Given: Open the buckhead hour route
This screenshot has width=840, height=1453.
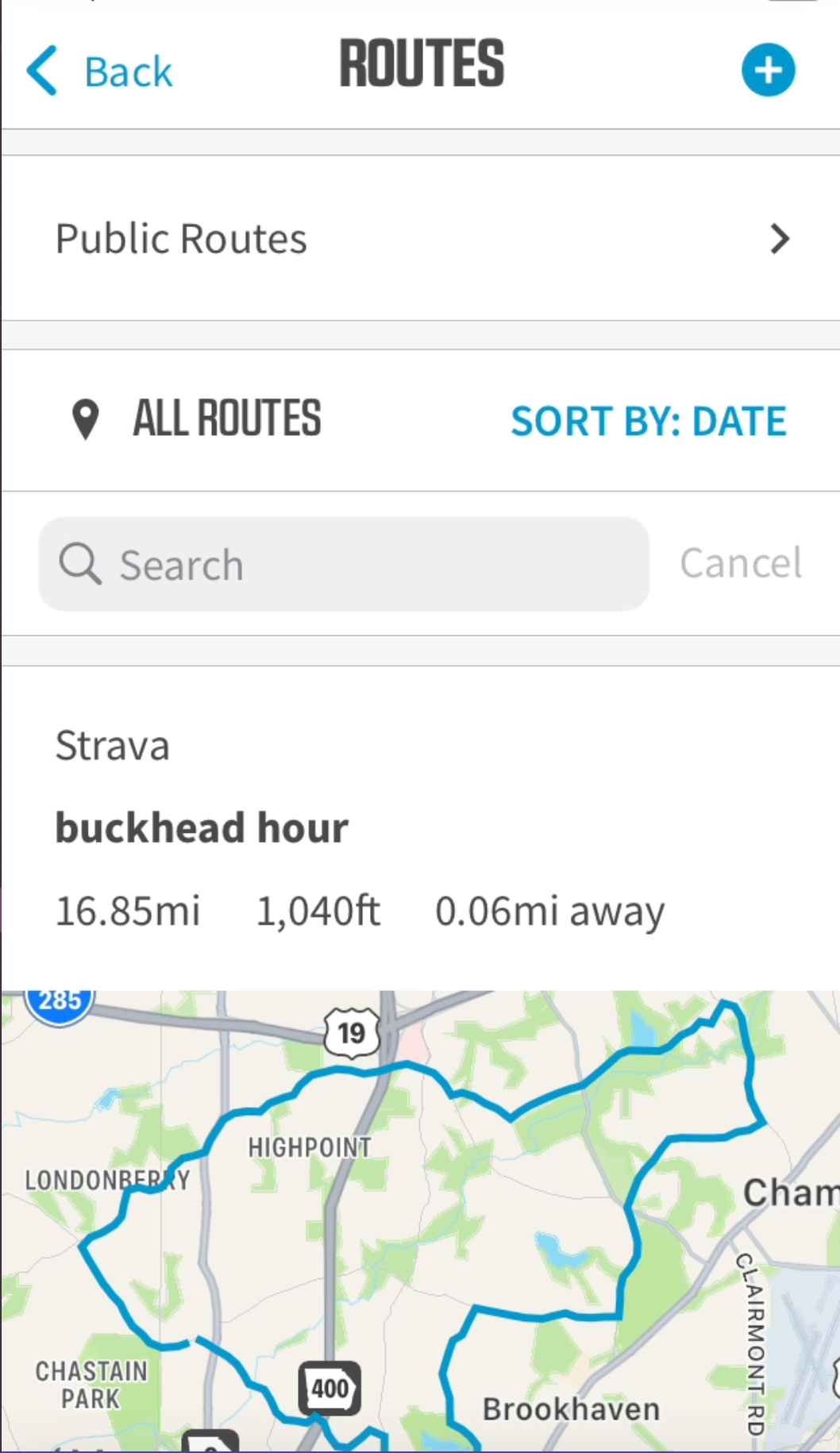Looking at the screenshot, I should [202, 827].
